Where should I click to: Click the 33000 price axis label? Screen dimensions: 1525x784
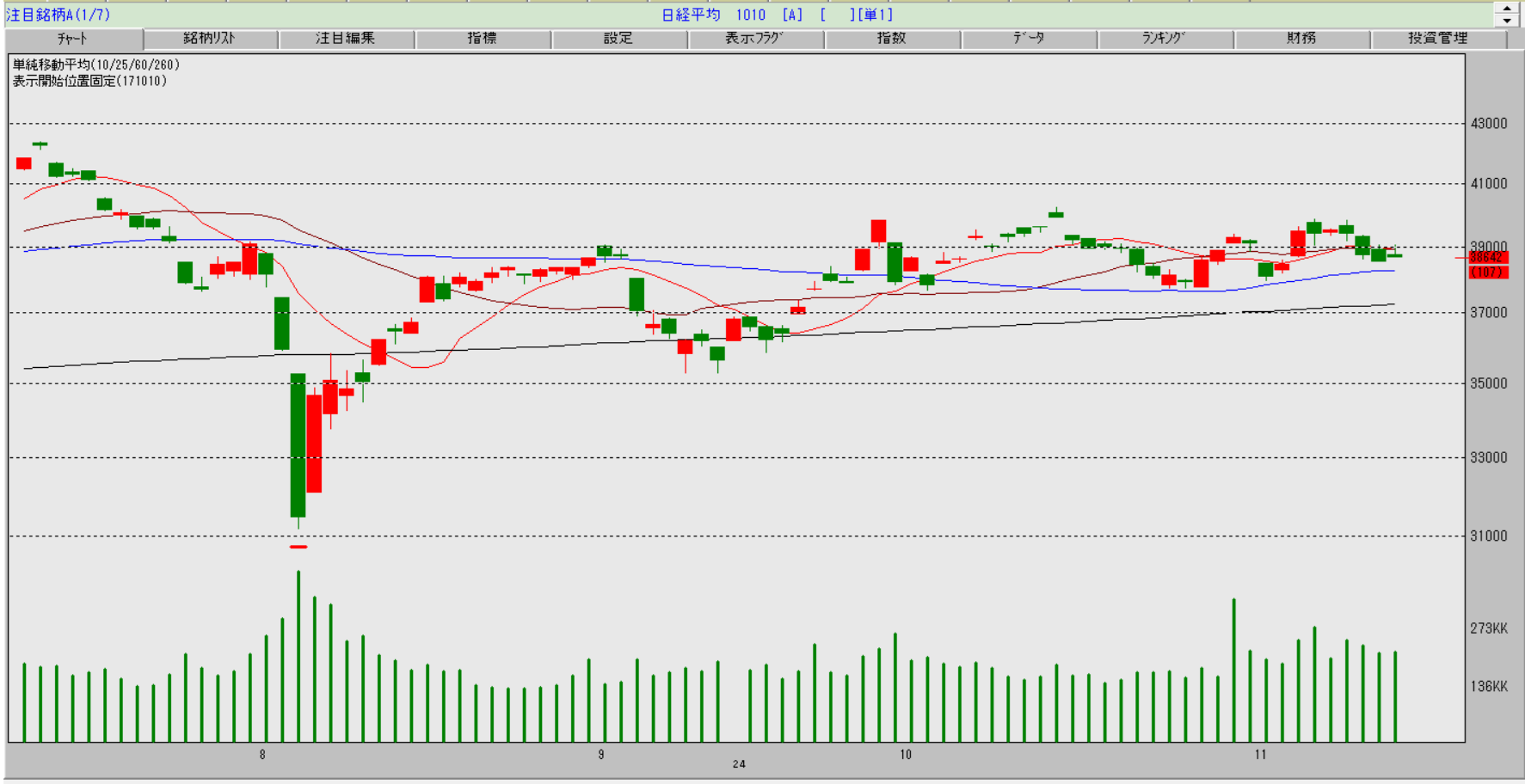click(x=1489, y=457)
